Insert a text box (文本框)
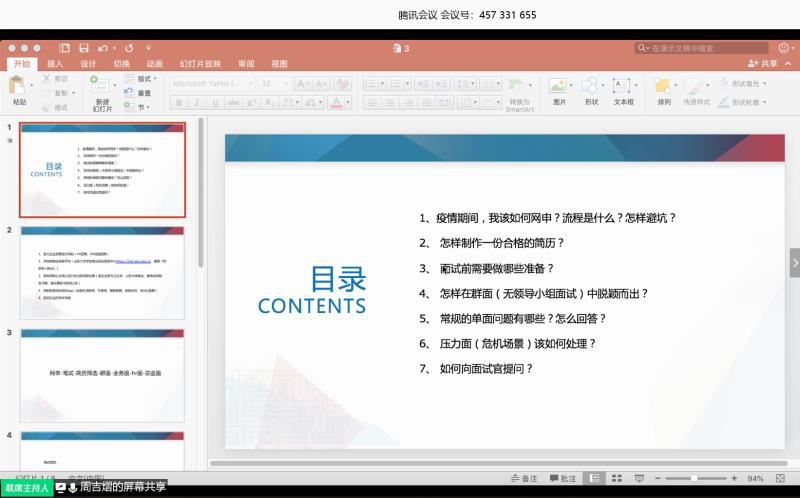800x498 pixels. [623, 86]
